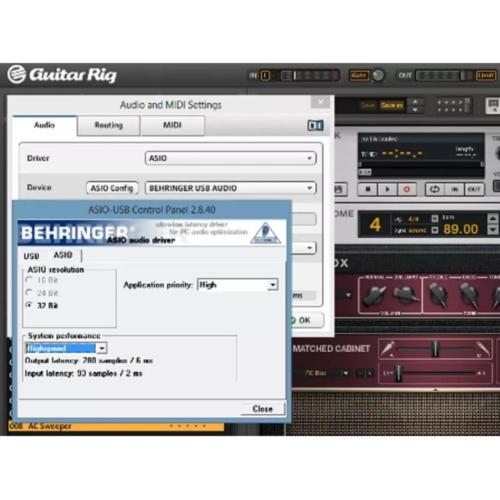This screenshot has width=500, height=500.
Task: Click the tapedeck position timeline bar
Action: (421, 164)
